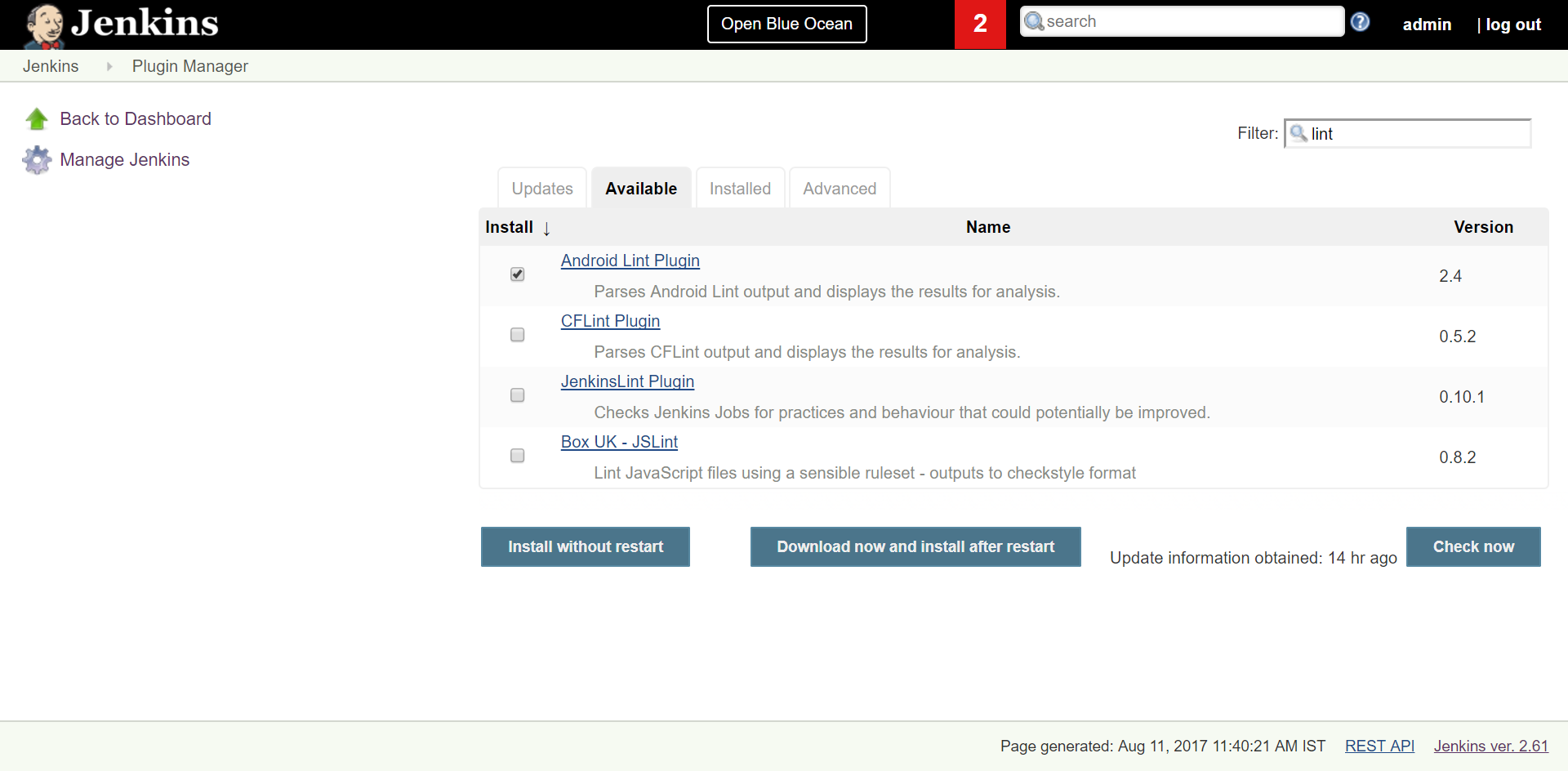This screenshot has width=1568, height=771.
Task: Click the Jenkins wordmark in the header
Action: pyautogui.click(x=145, y=23)
